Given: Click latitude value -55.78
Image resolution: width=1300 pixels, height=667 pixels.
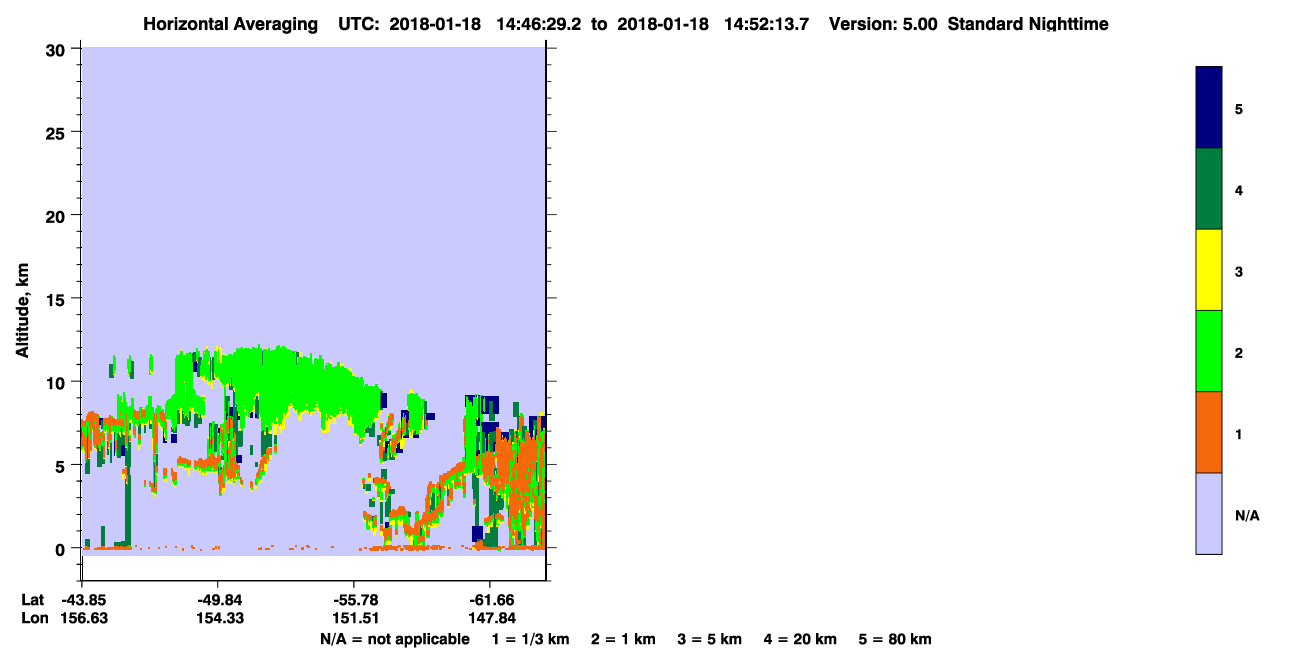Looking at the screenshot, I should 354,599.
